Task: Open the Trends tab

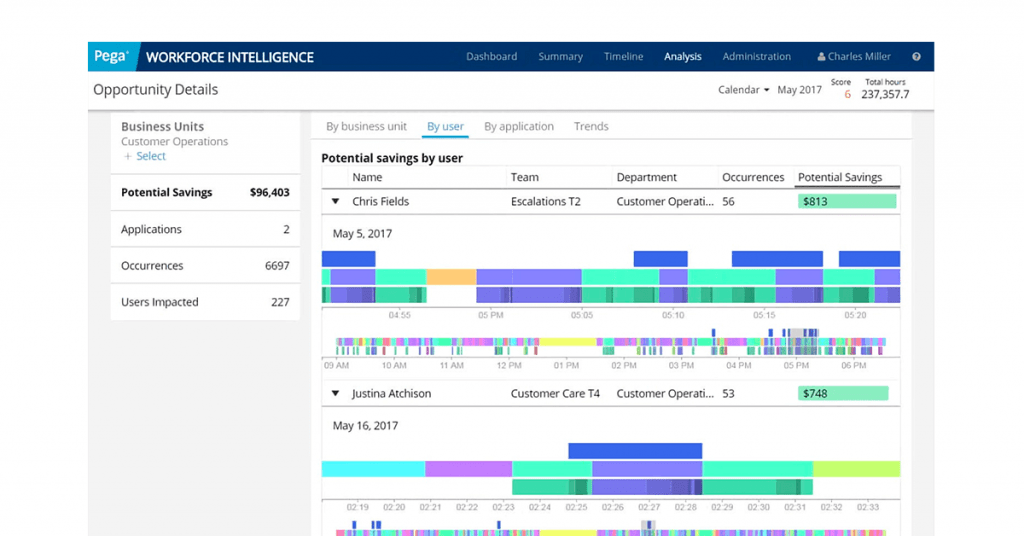Action: point(591,127)
